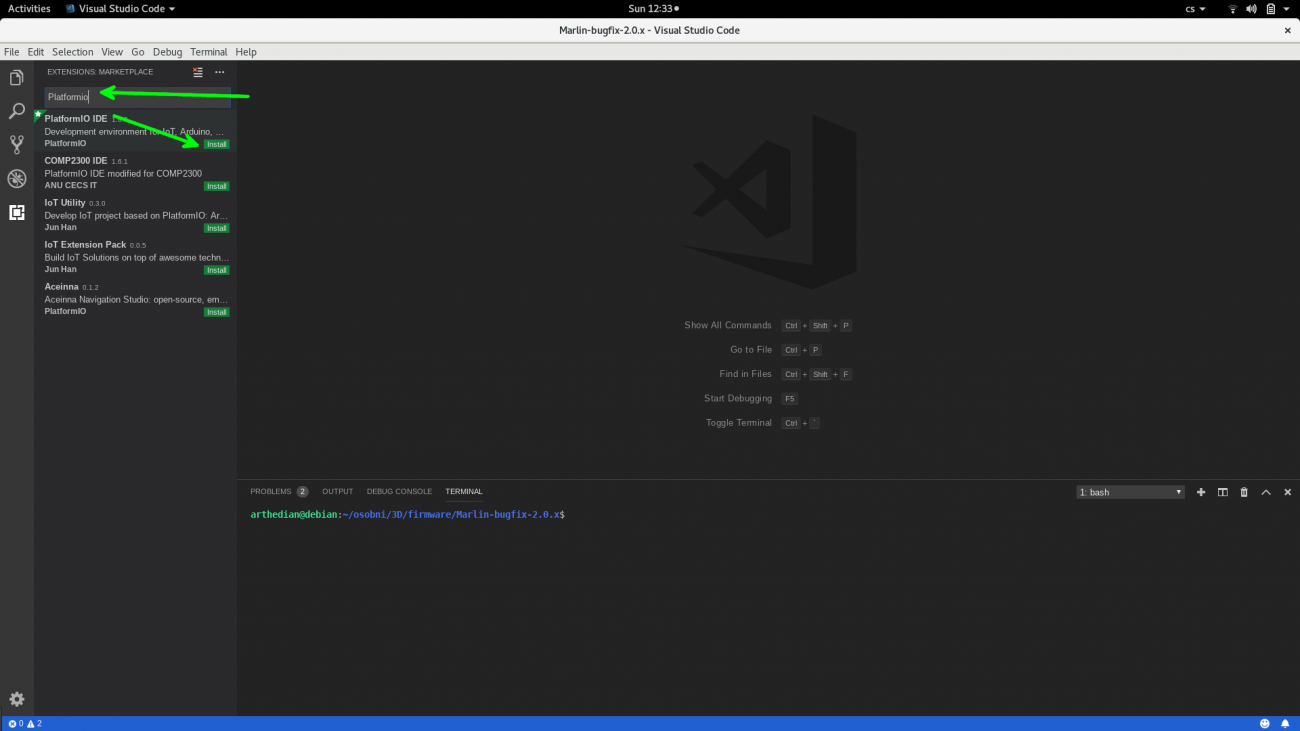Image resolution: width=1300 pixels, height=731 pixels.
Task: Switch to the Output tab
Action: tap(338, 492)
